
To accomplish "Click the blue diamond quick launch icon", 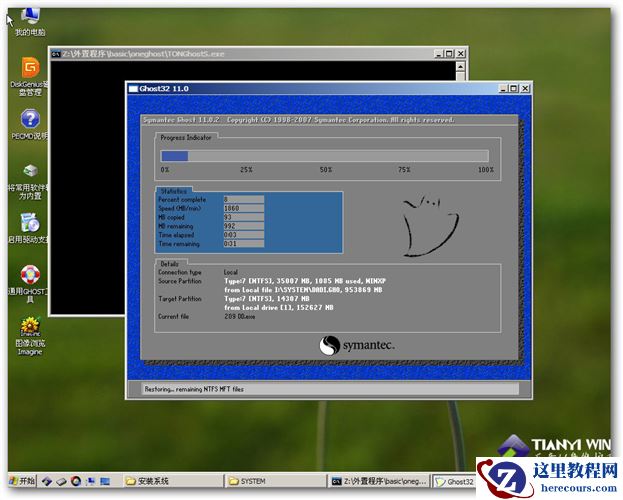I will tap(47, 481).
